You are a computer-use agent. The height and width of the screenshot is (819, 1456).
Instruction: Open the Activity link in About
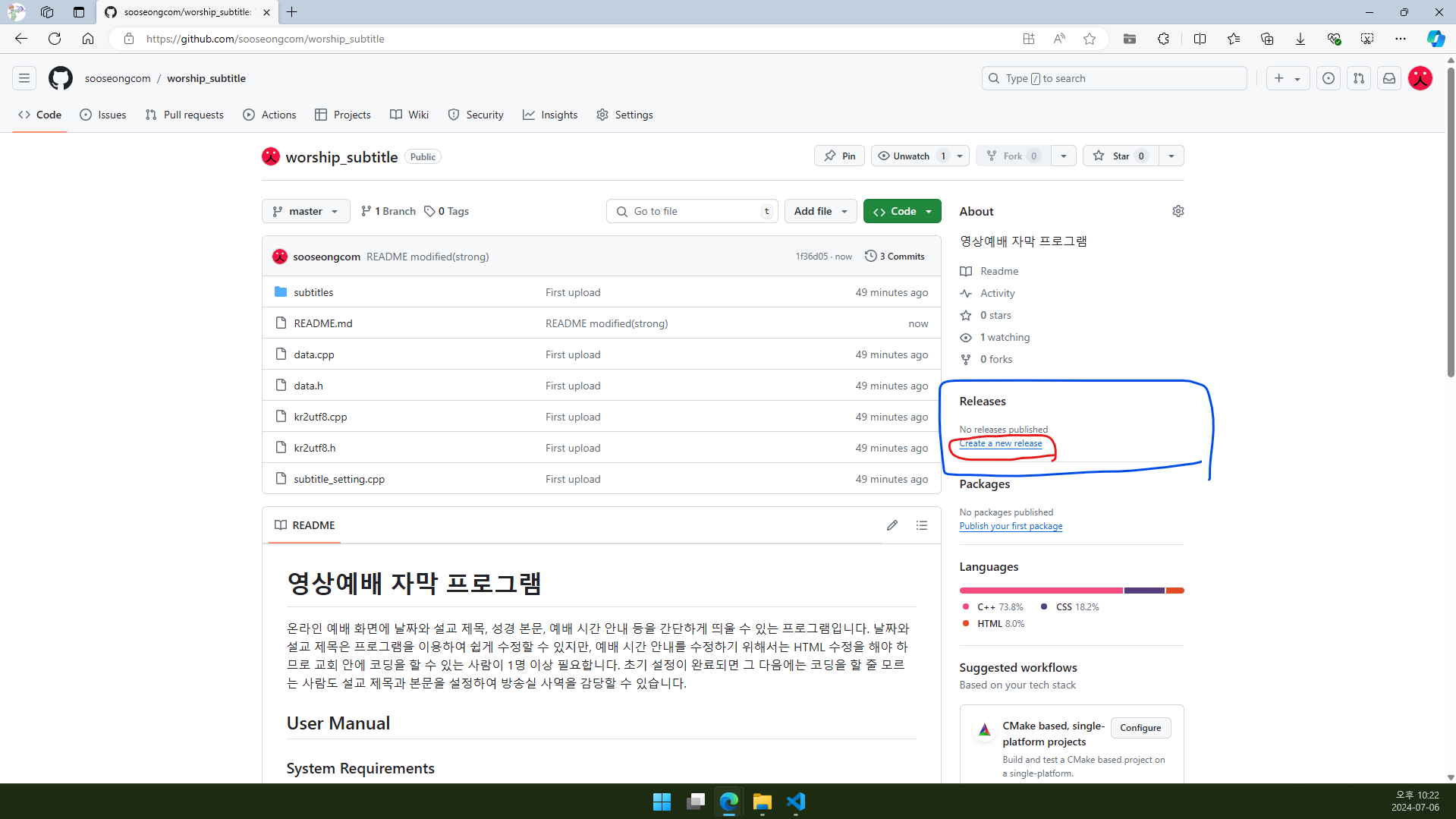point(997,293)
